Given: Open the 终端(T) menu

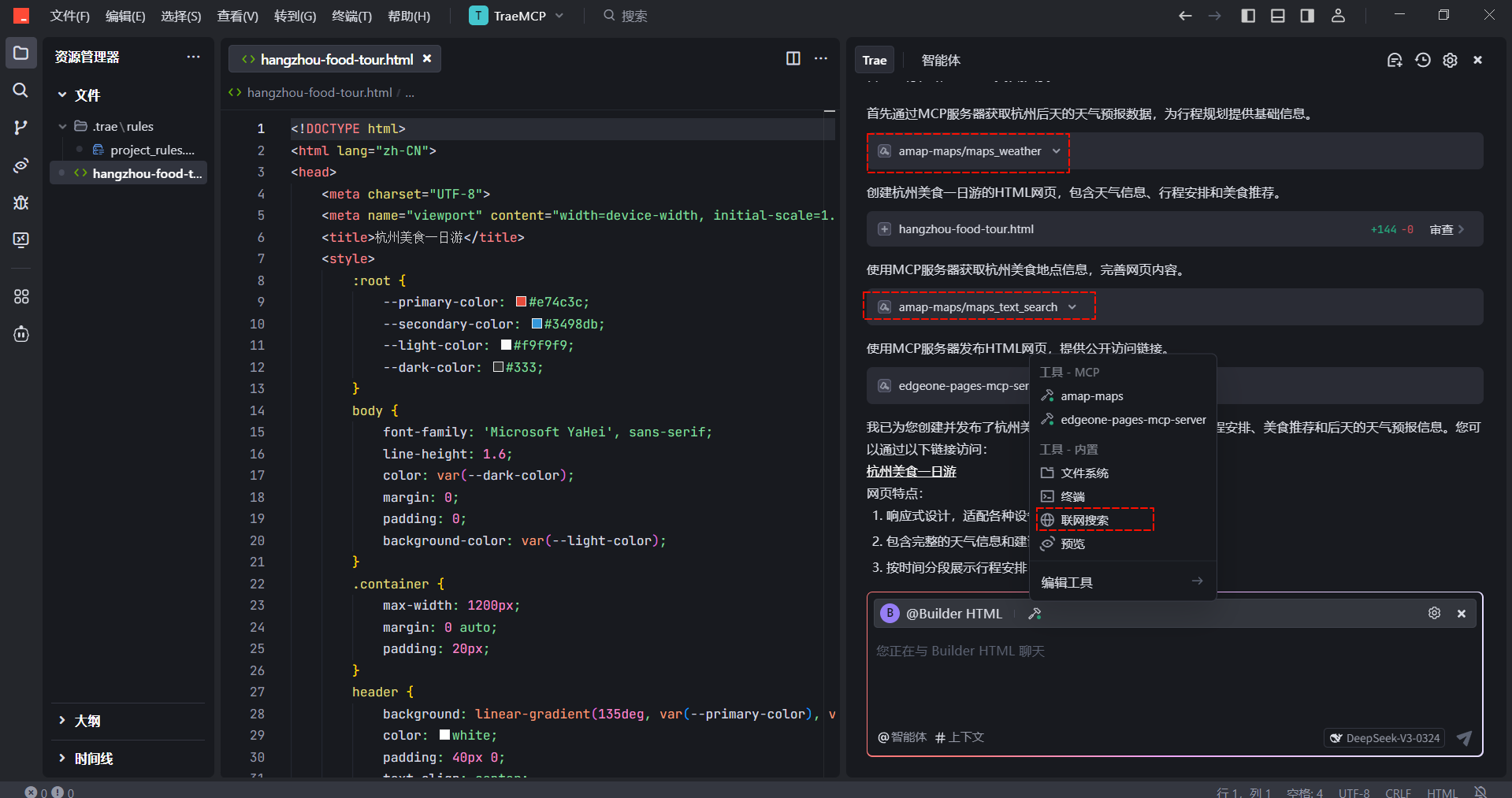Looking at the screenshot, I should pos(351,16).
